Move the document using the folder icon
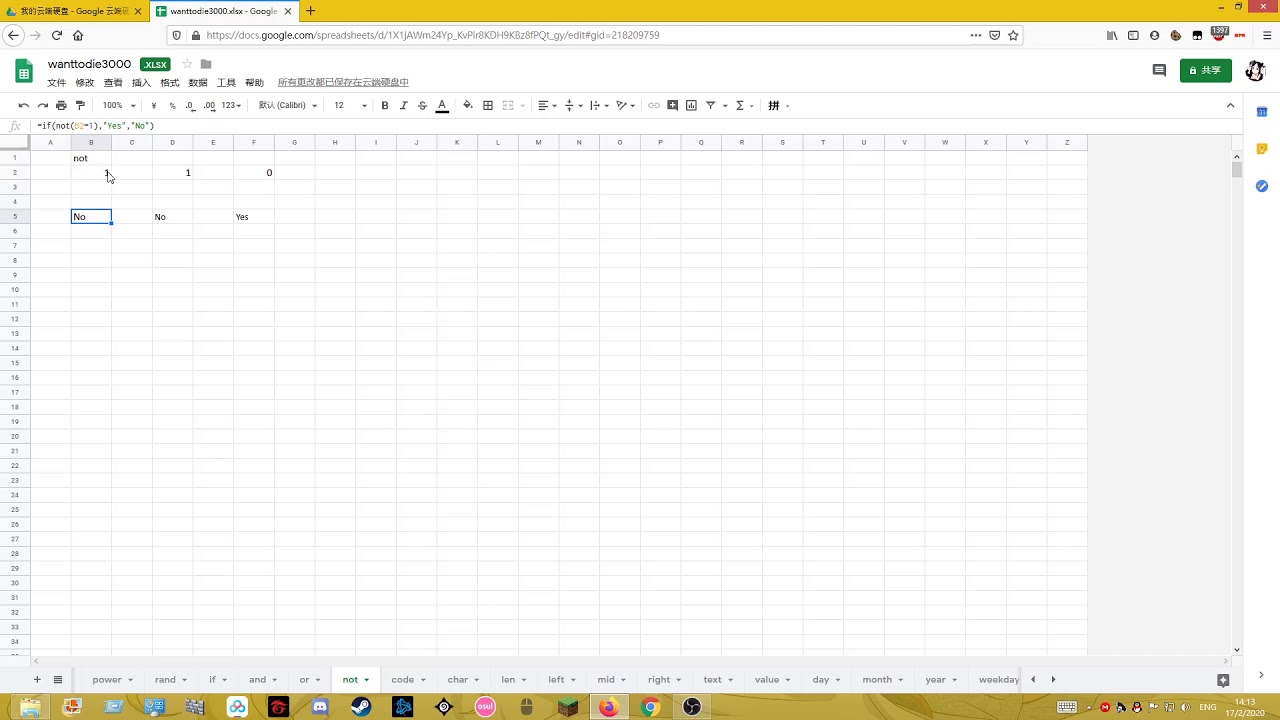The height and width of the screenshot is (720, 1280). (x=206, y=64)
